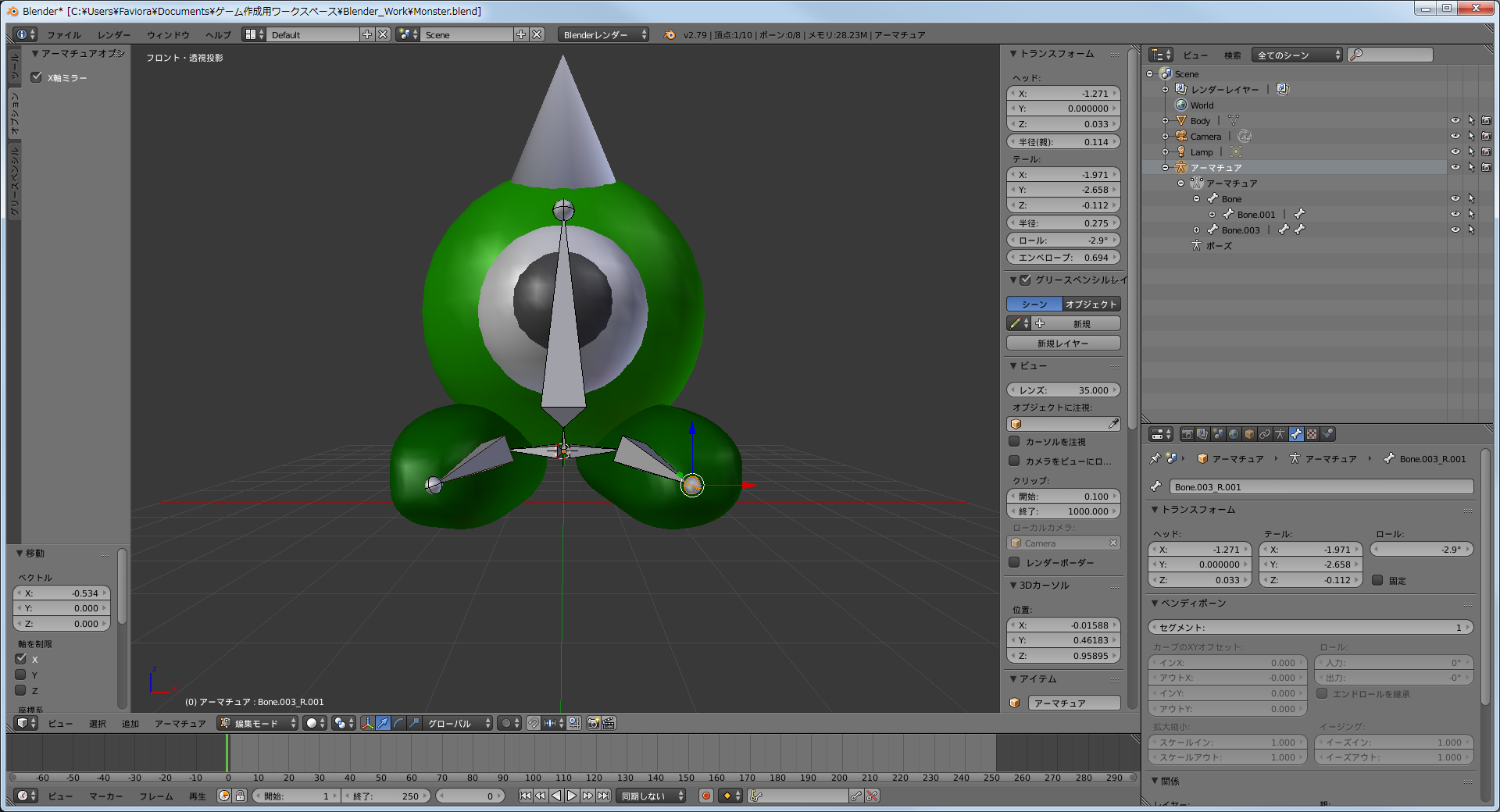Click the outliner search field
This screenshot has width=1500, height=812.
[x=1391, y=55]
